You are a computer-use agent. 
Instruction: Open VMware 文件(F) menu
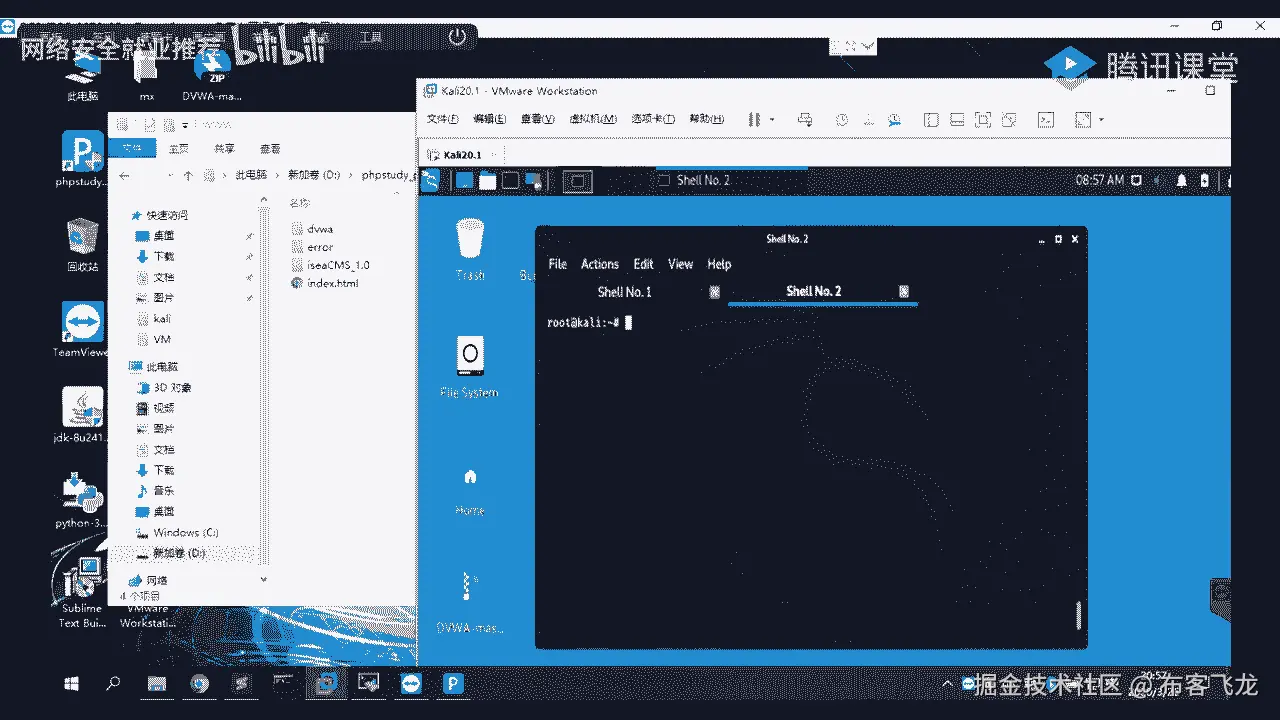[442, 119]
